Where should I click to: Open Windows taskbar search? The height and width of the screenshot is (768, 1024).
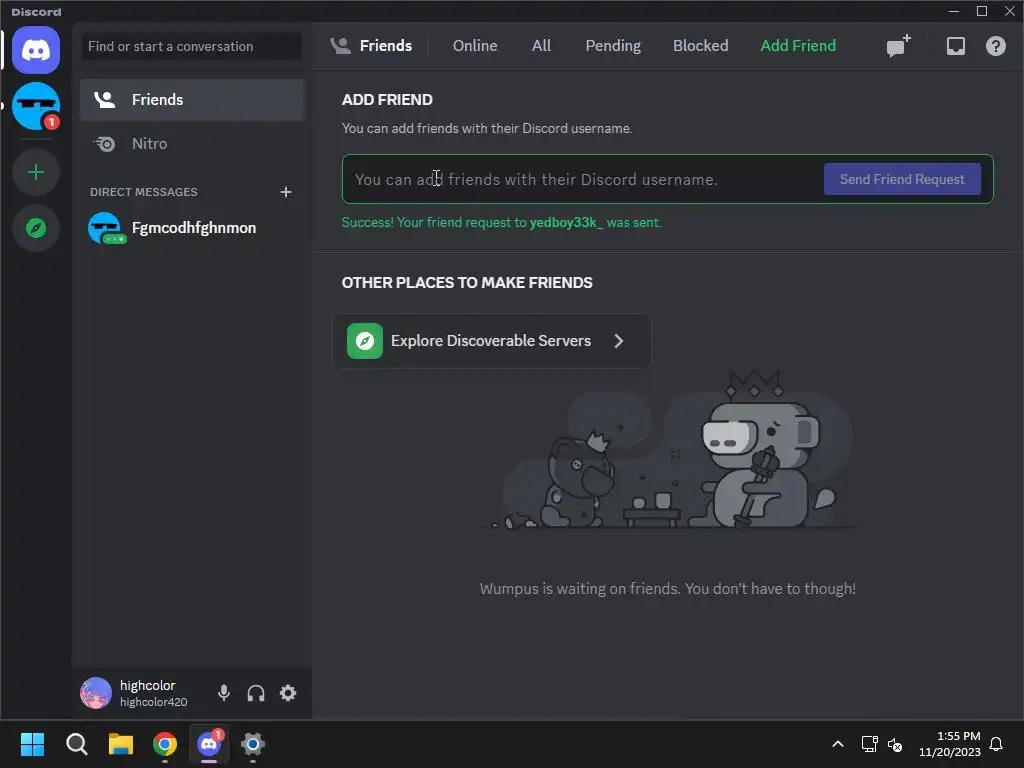[x=76, y=744]
